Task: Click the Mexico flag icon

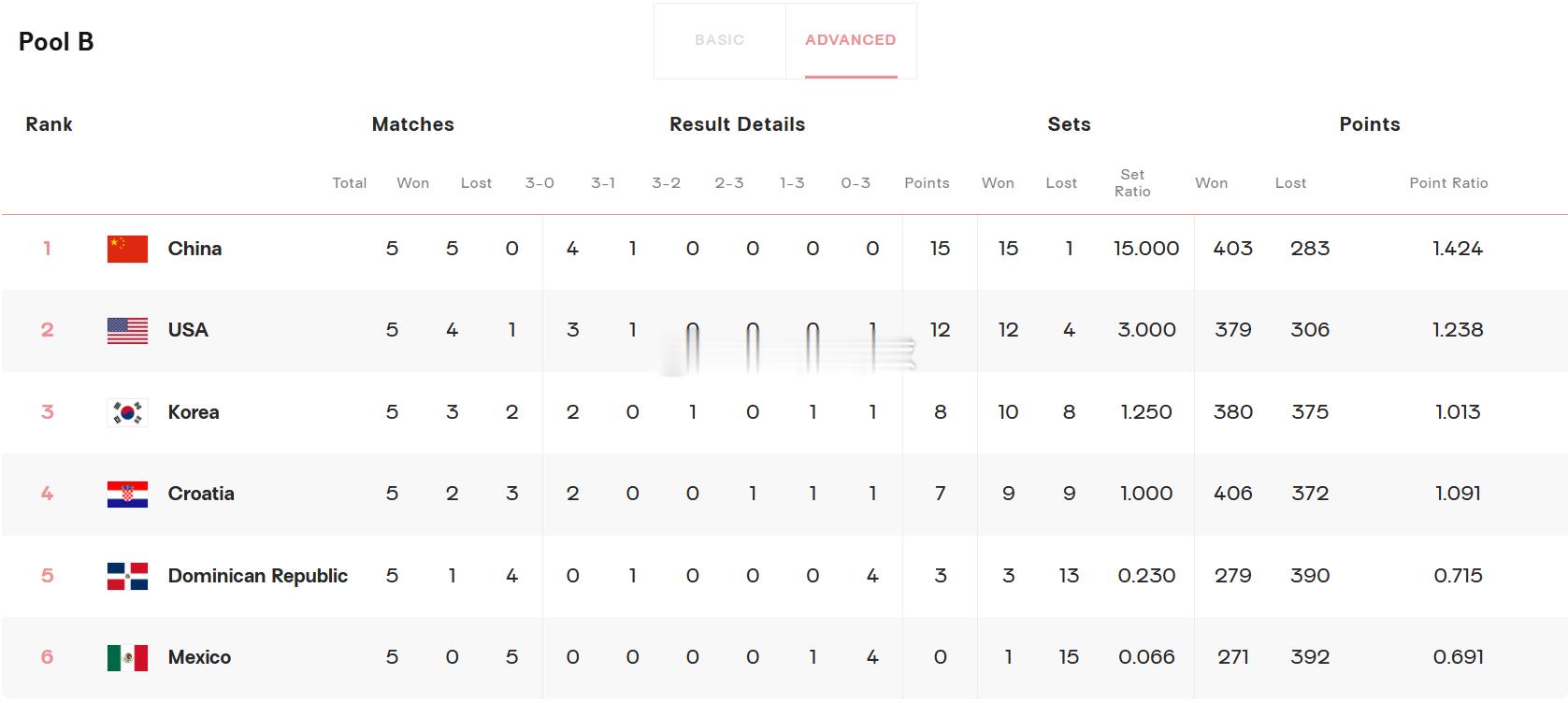Action: (x=127, y=657)
